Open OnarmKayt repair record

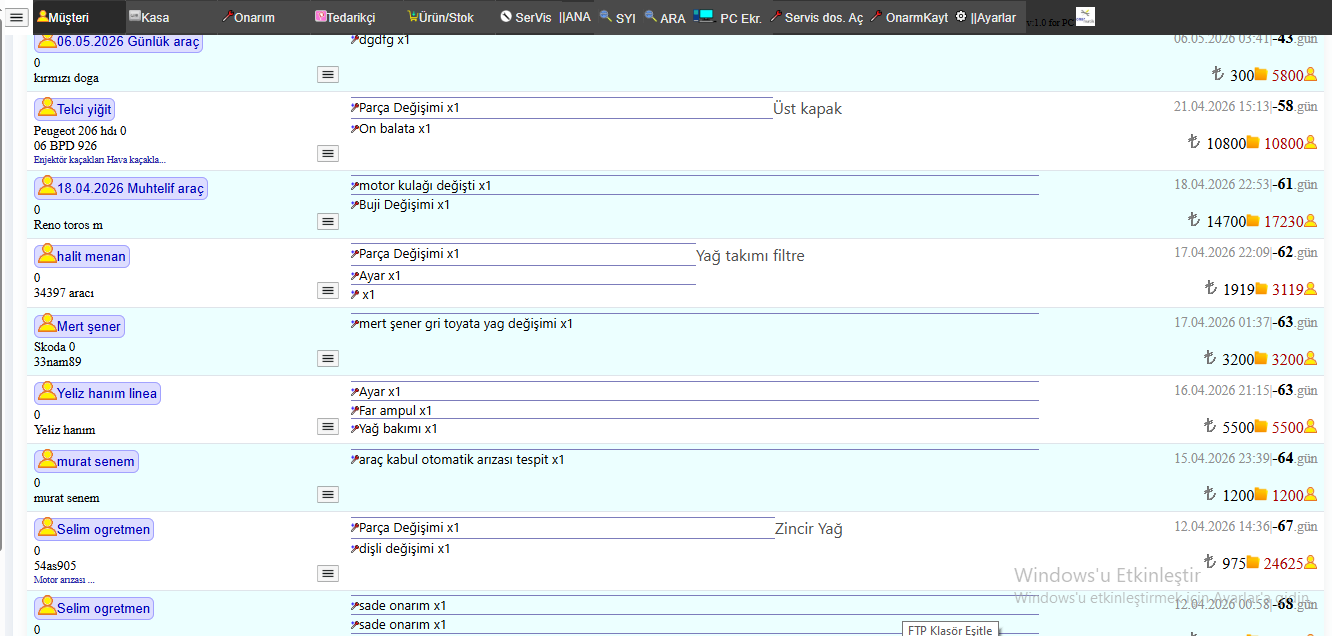tap(909, 17)
